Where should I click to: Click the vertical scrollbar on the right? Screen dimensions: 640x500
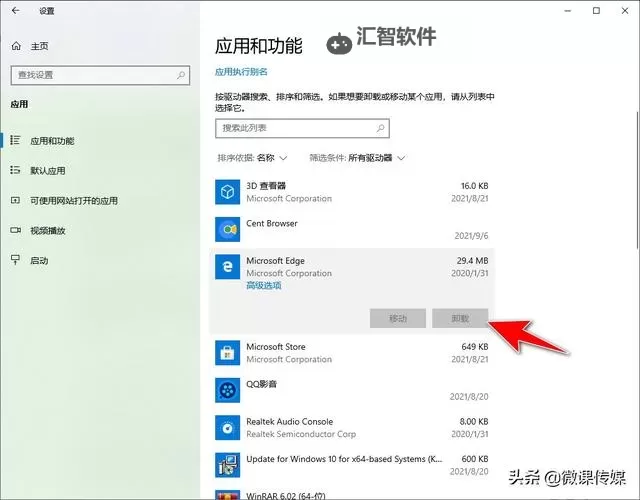(637, 180)
